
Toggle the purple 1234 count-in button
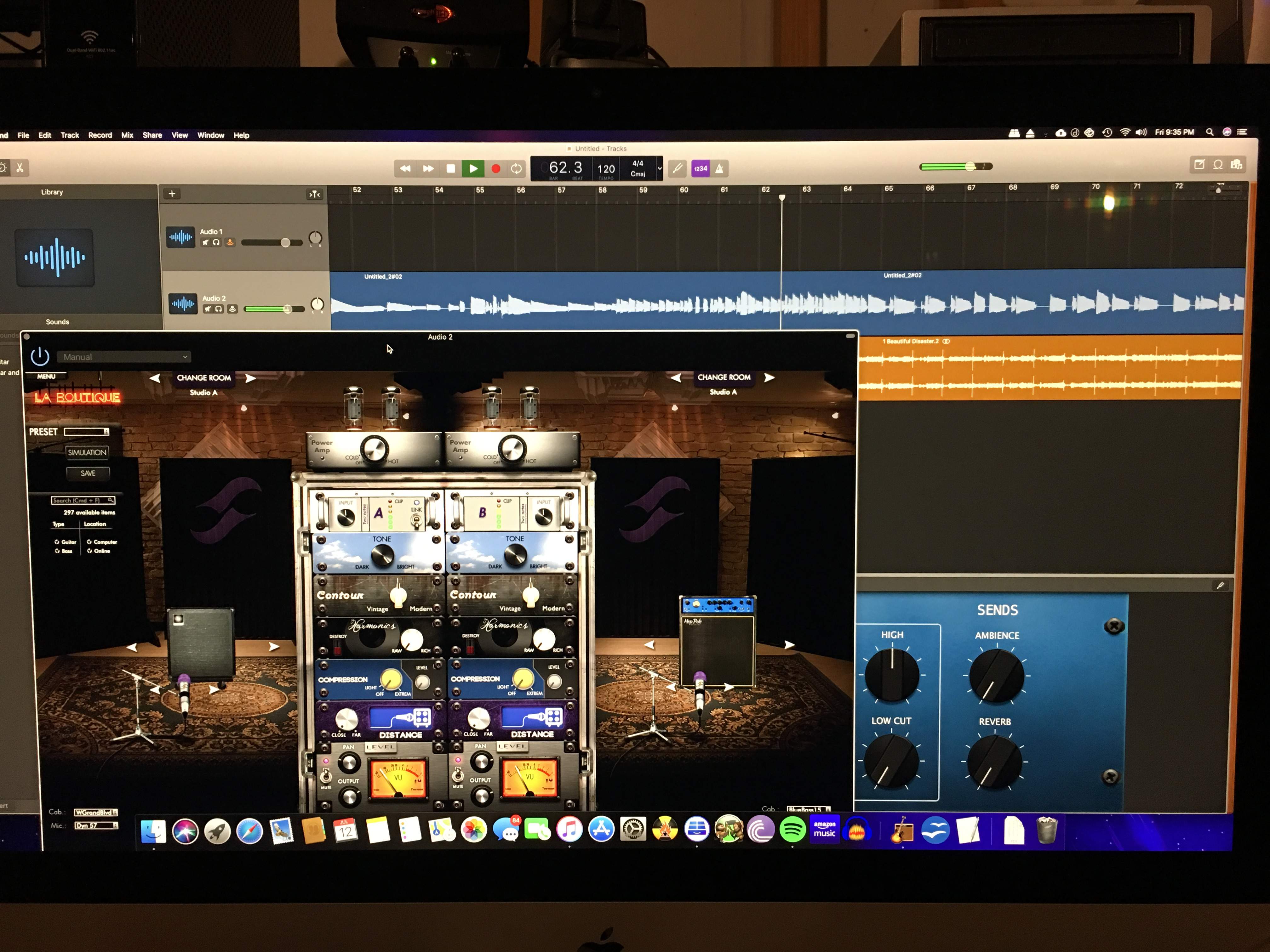point(701,168)
